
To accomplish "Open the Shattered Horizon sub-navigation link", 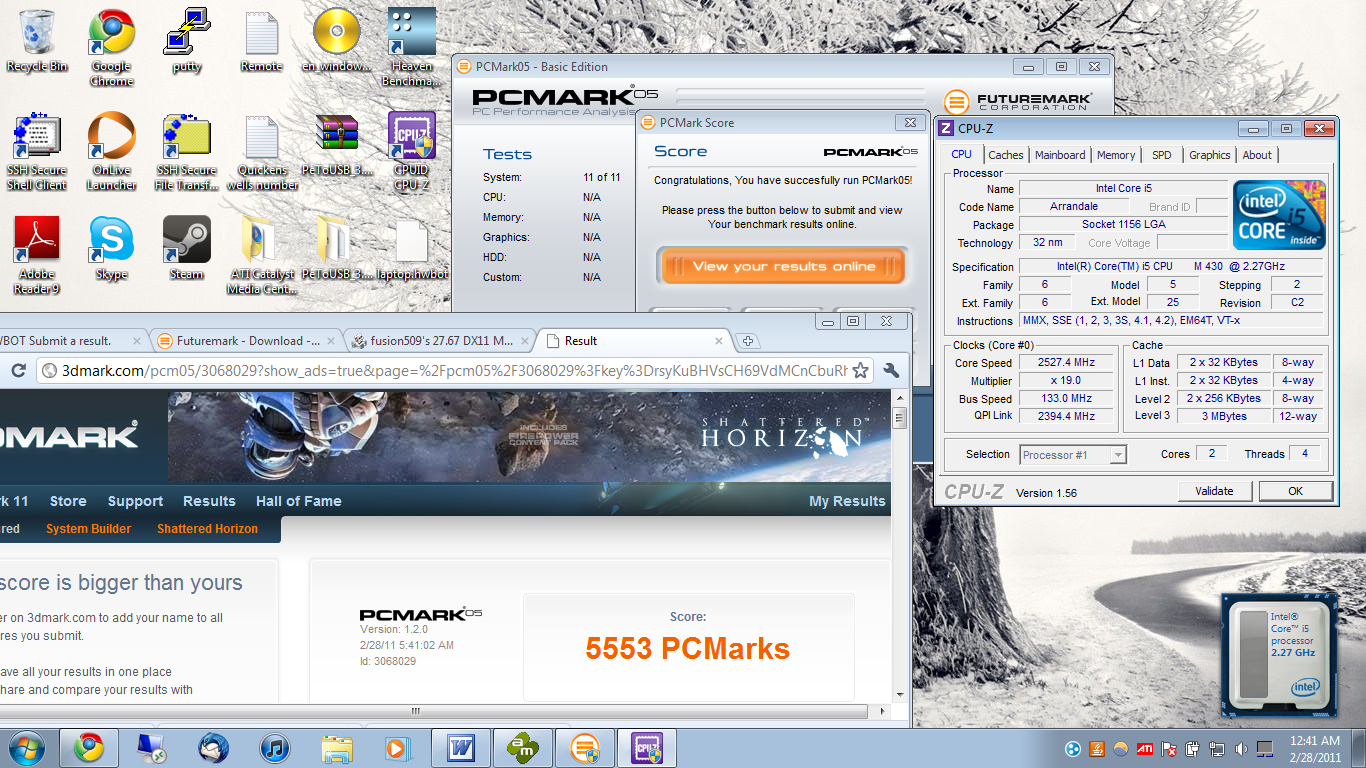I will [207, 529].
